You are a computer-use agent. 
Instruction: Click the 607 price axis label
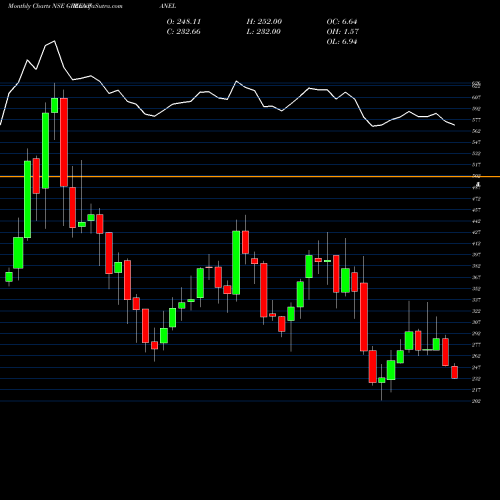pyautogui.click(x=476, y=97)
